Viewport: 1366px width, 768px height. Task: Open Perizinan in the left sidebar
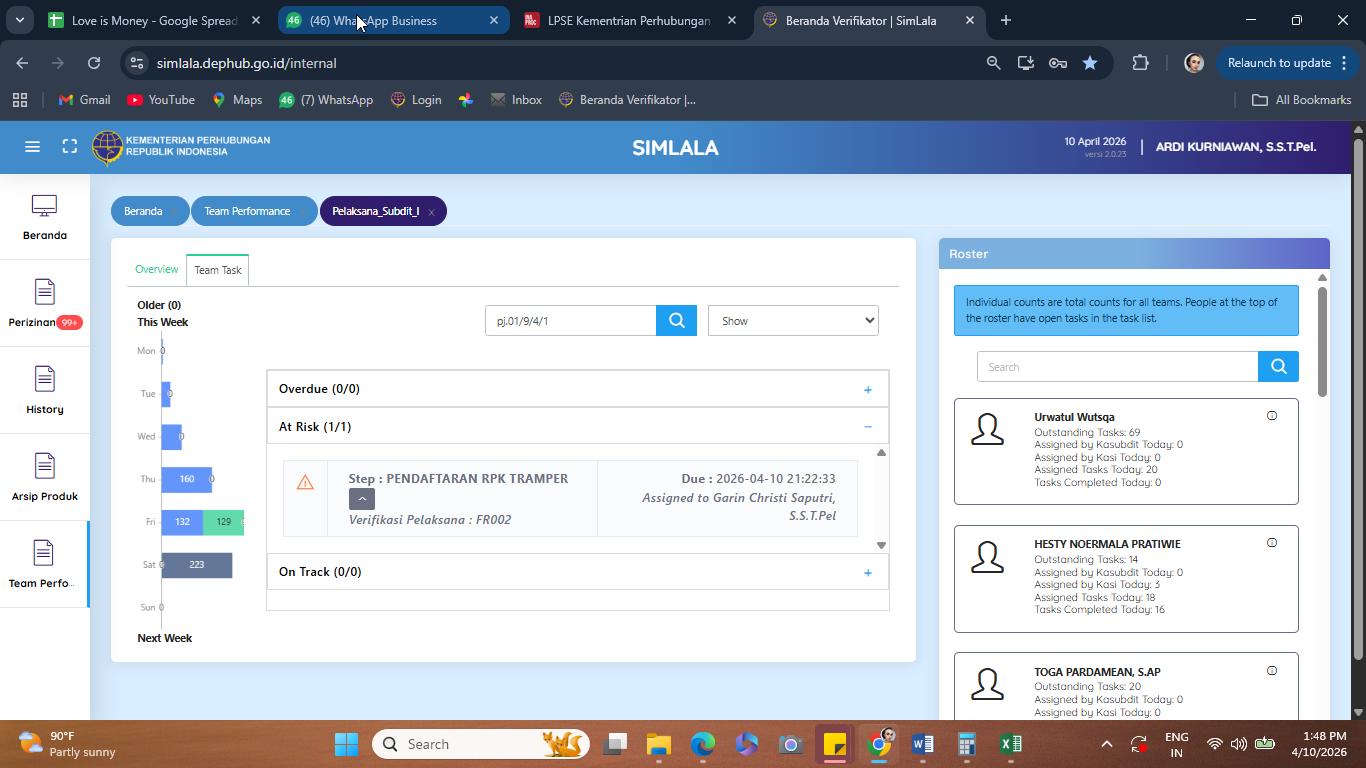[44, 305]
